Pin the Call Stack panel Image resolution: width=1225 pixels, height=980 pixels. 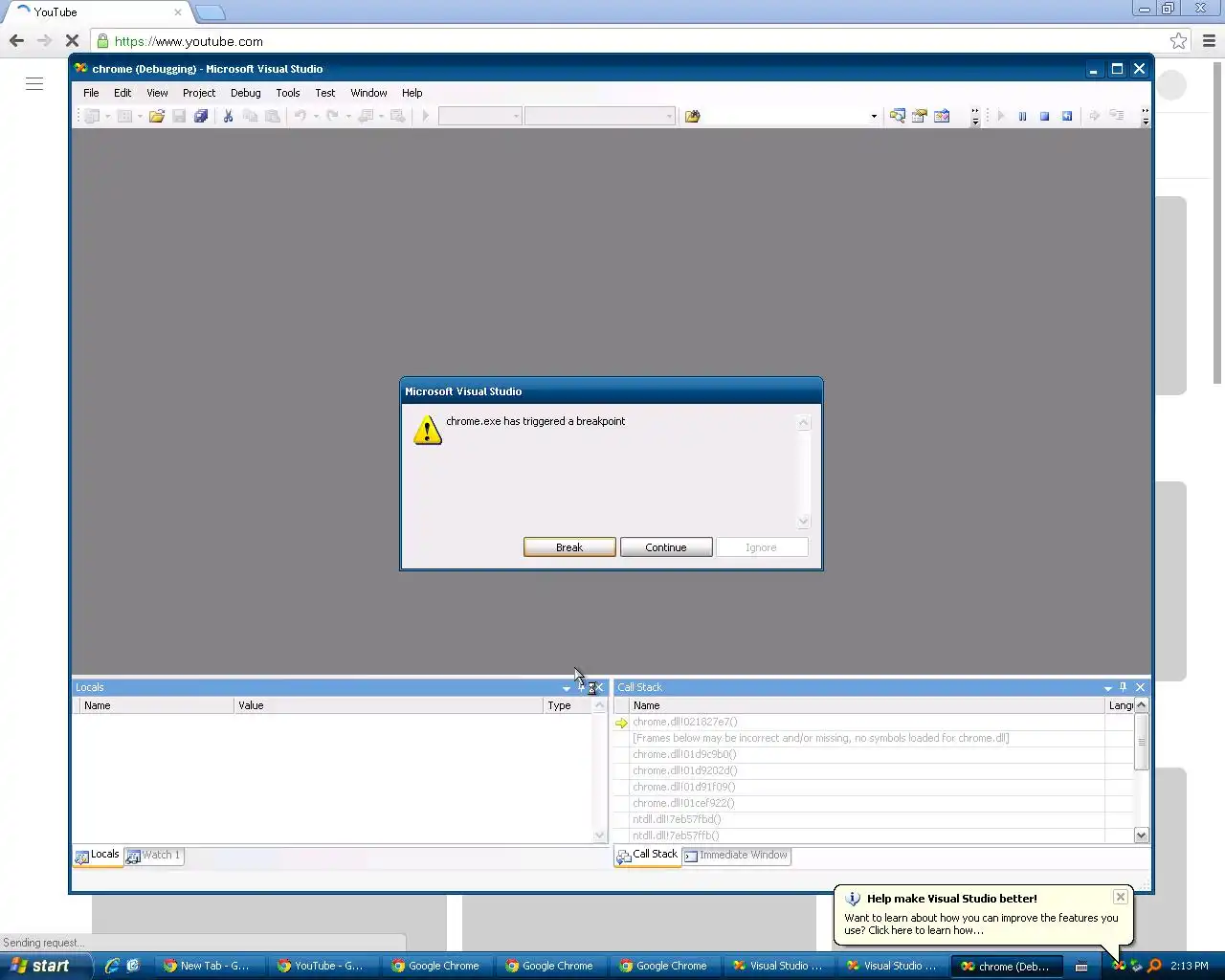(x=1124, y=687)
